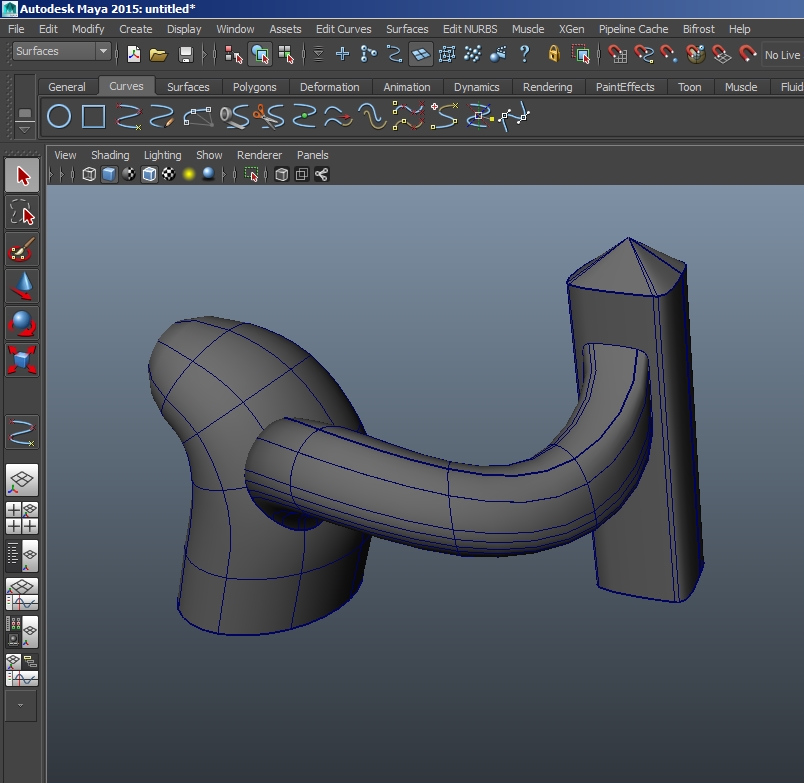
Task: Open the Edit Curves menu
Action: [344, 29]
